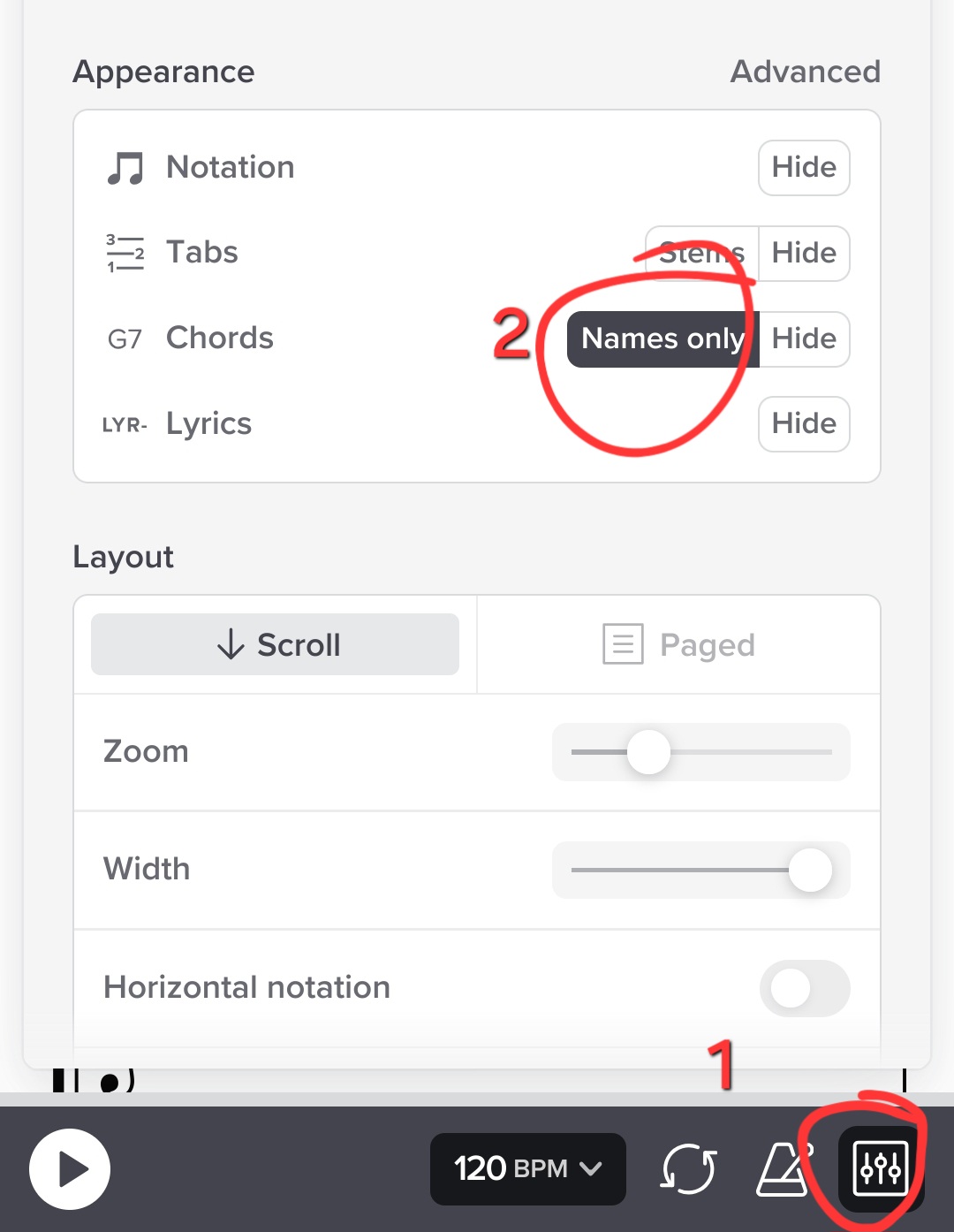Adjust the Zoom slider
Screen dimensions: 954x1232
coord(647,752)
